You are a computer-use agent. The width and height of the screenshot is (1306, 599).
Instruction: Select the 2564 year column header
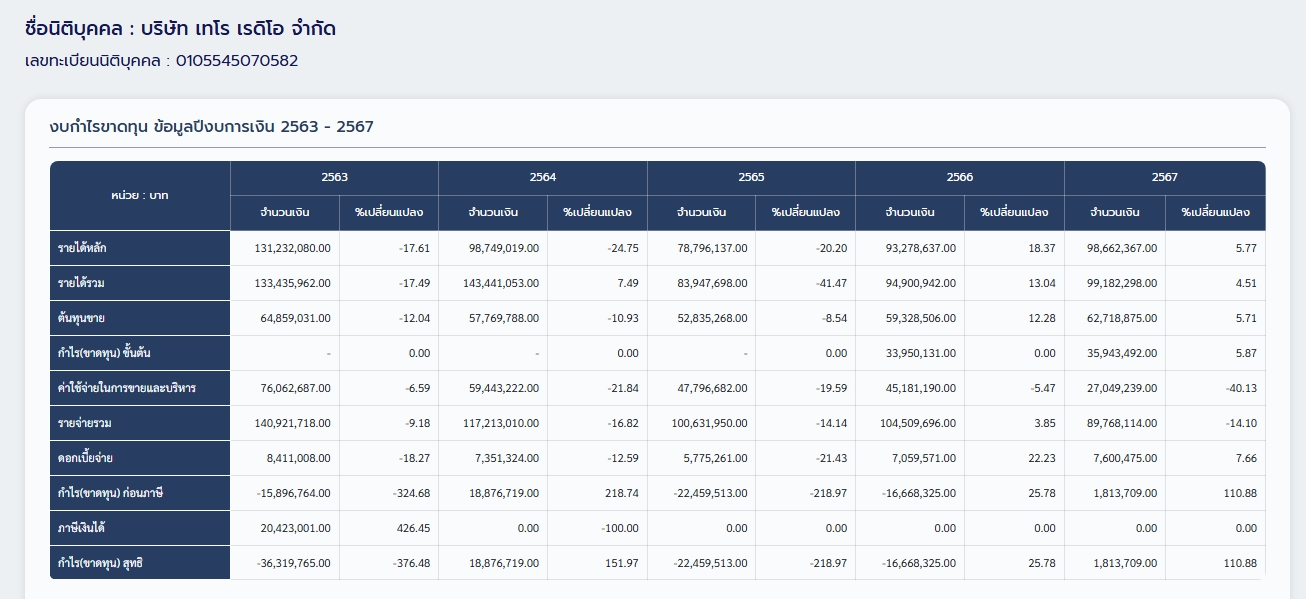tap(542, 177)
